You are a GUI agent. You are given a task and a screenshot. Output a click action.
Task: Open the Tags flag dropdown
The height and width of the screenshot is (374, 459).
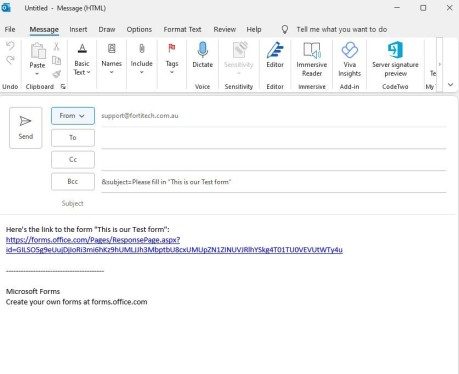172,59
